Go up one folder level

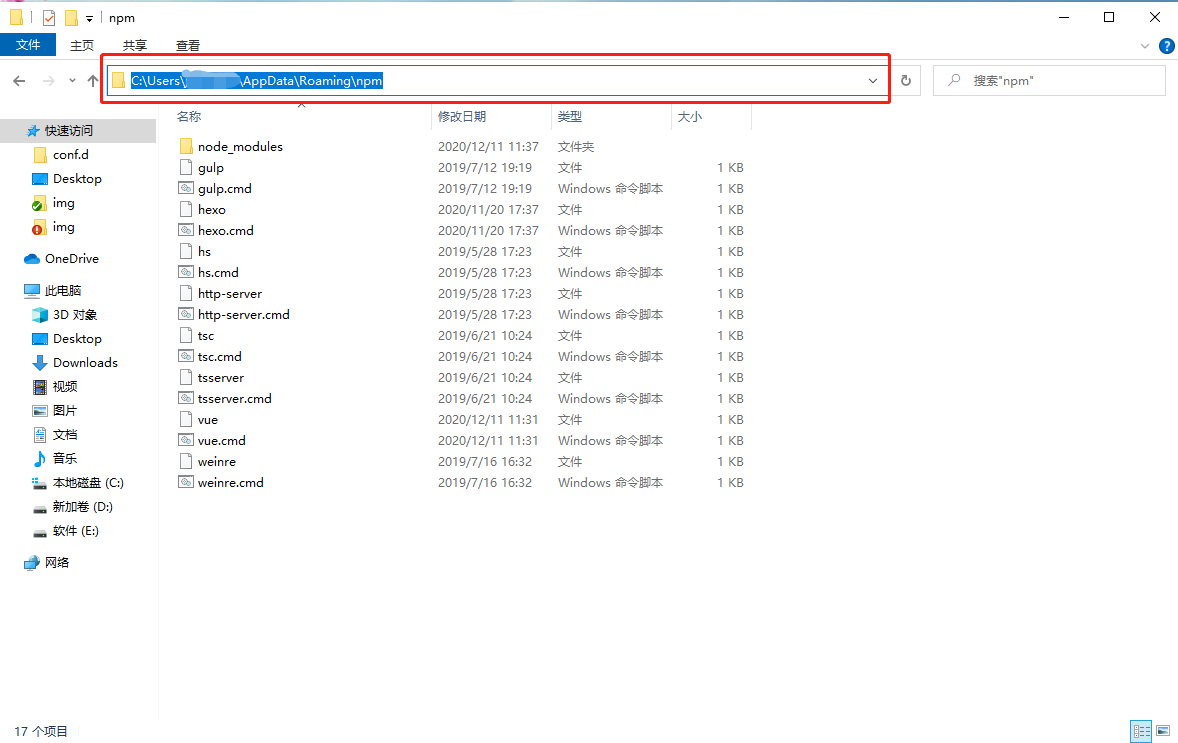click(x=92, y=80)
